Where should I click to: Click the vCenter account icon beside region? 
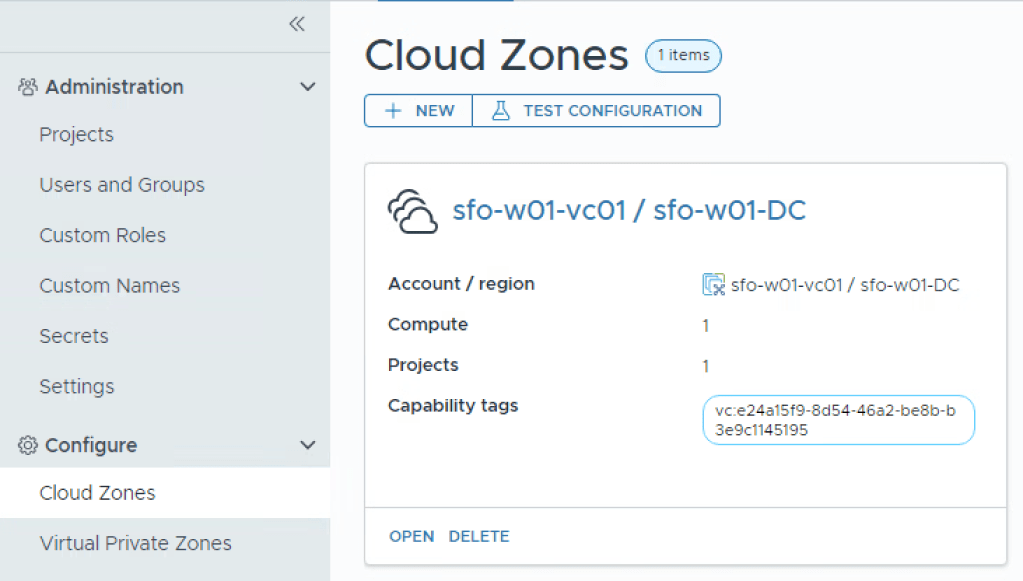click(x=713, y=285)
